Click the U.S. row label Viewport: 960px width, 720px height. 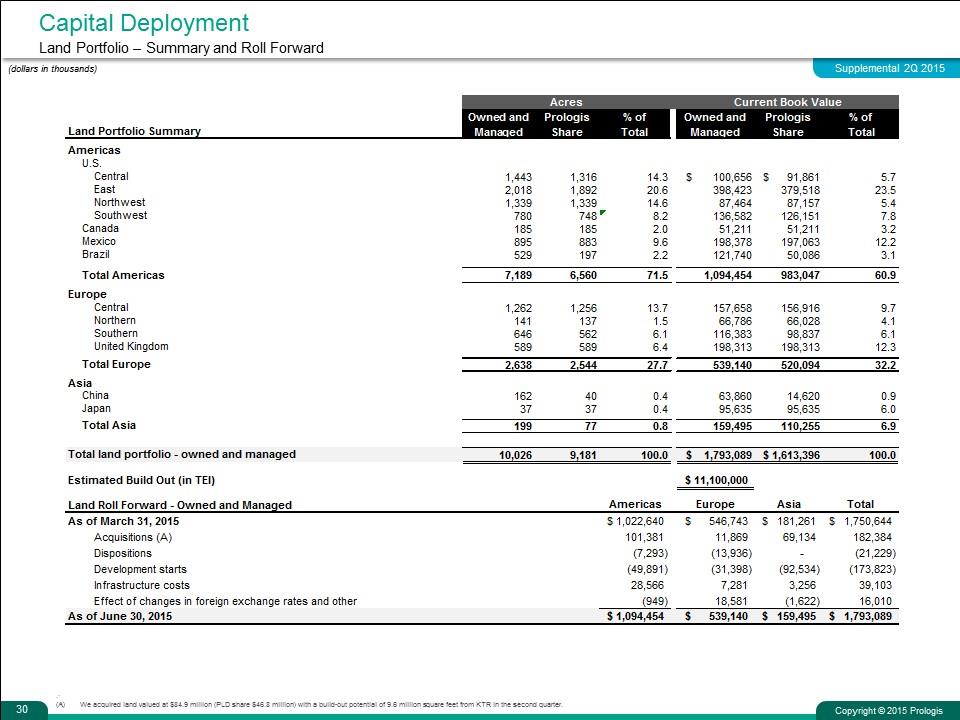92,163
